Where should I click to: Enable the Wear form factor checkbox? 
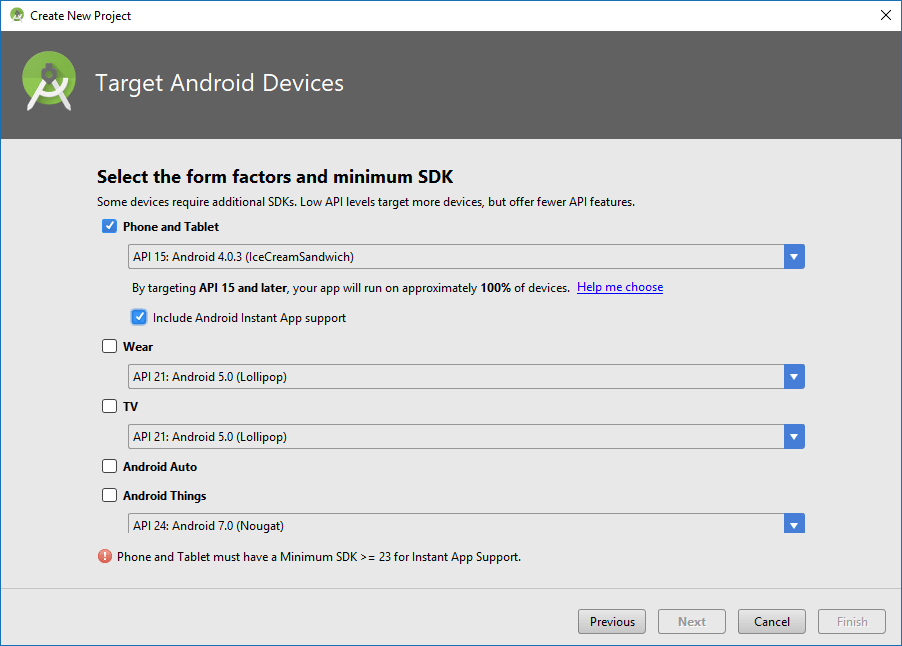pos(109,346)
